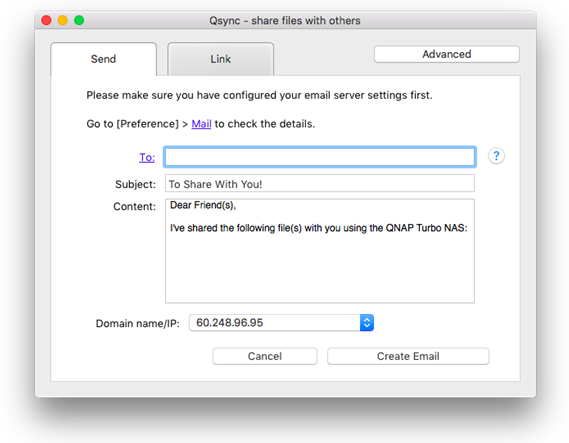Screen dimensions: 569x443
Task: Click the question mark help icon
Action: pyautogui.click(x=496, y=156)
